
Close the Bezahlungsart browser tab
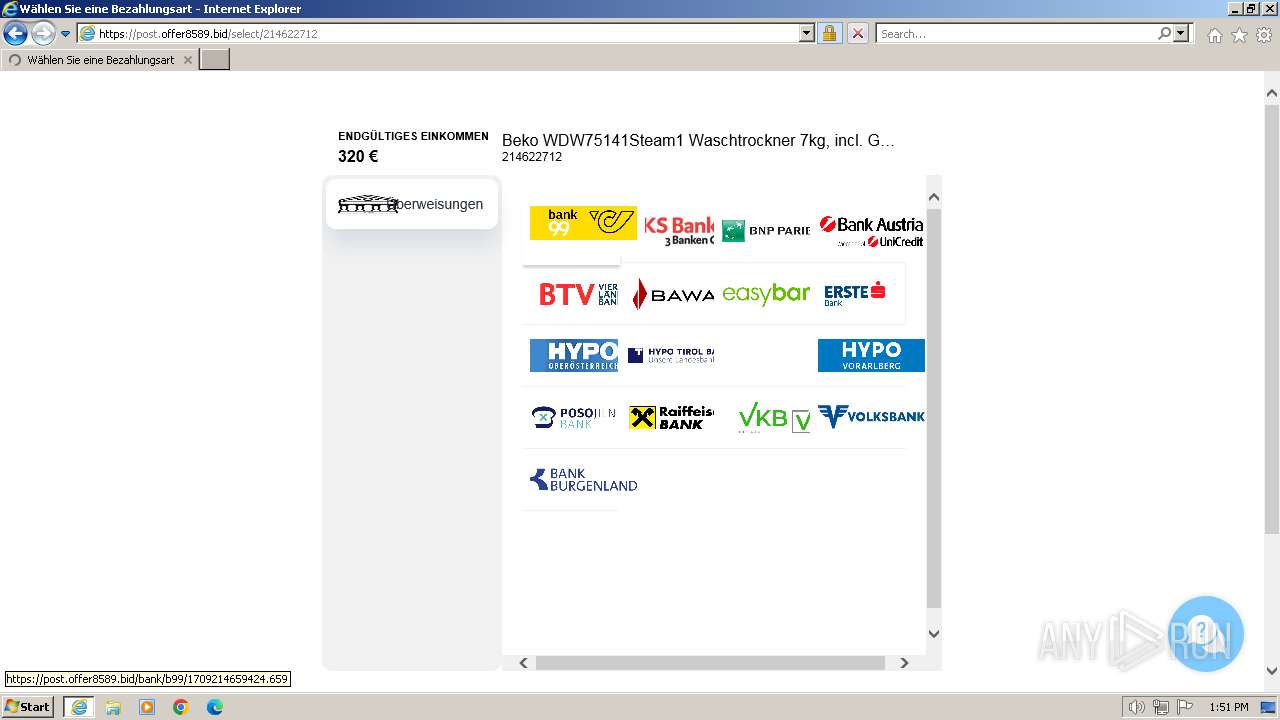[x=187, y=60]
